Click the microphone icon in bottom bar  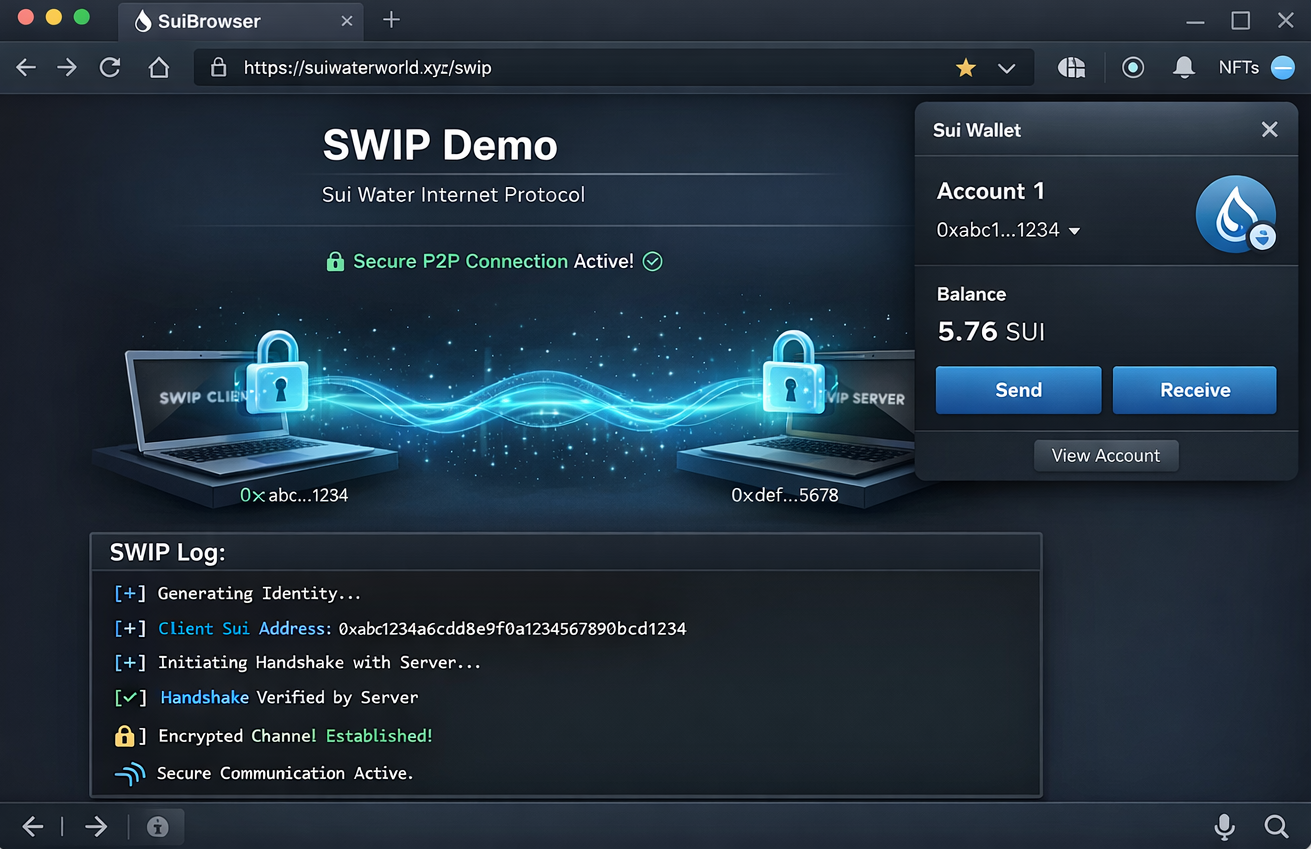click(1223, 826)
